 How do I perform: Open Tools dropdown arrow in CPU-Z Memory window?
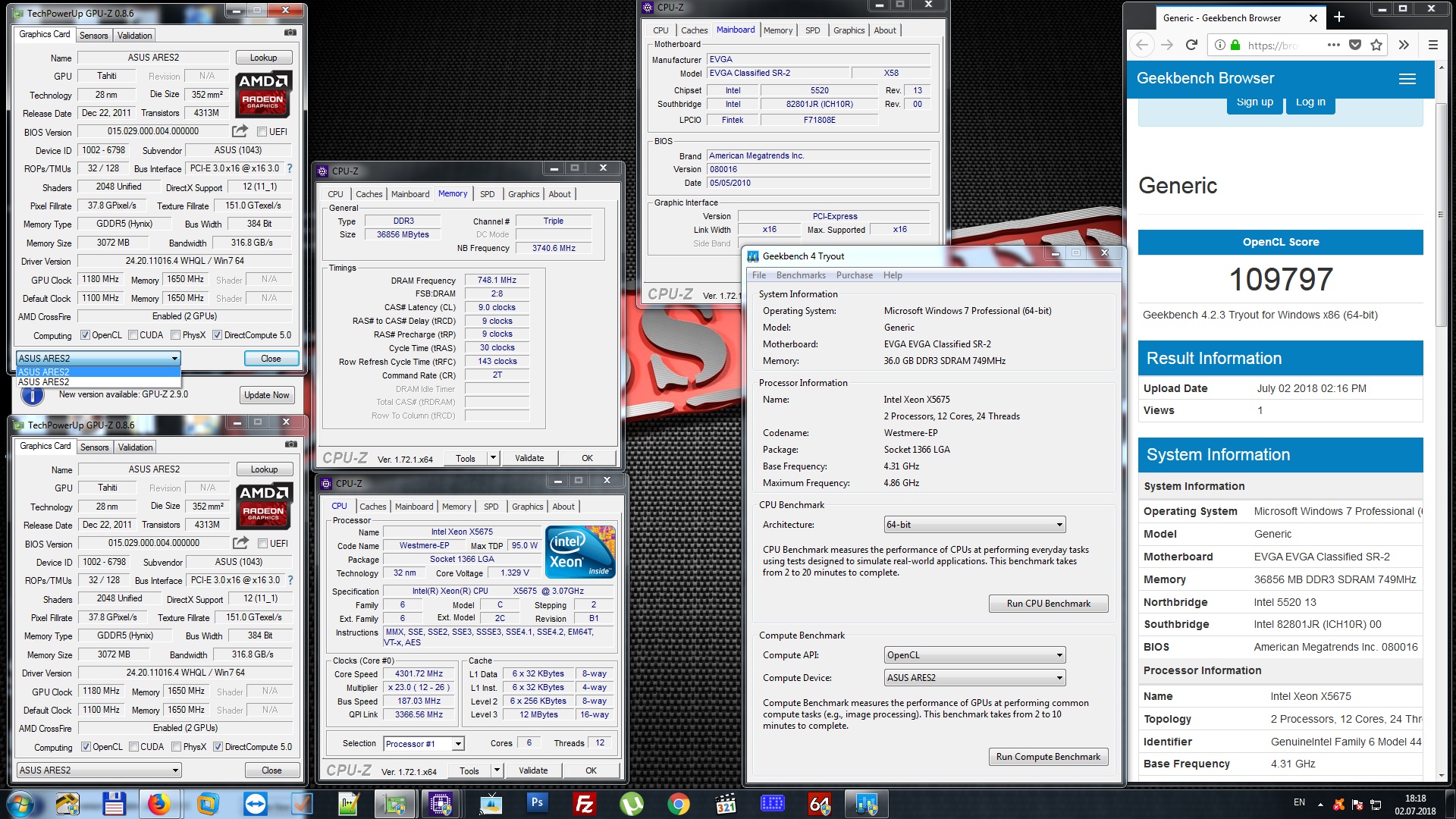[x=493, y=458]
